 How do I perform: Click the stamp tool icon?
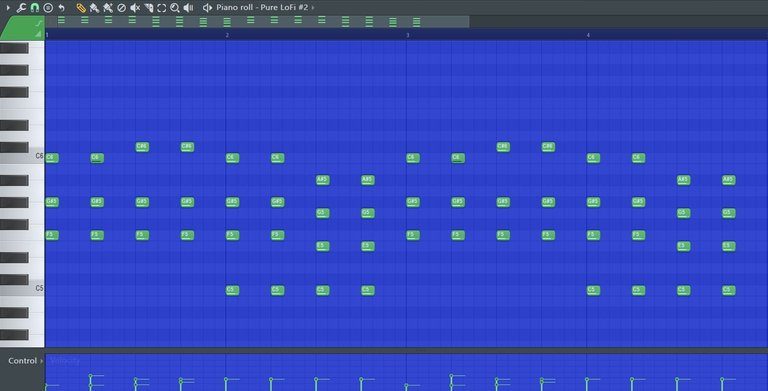[x=48, y=7]
